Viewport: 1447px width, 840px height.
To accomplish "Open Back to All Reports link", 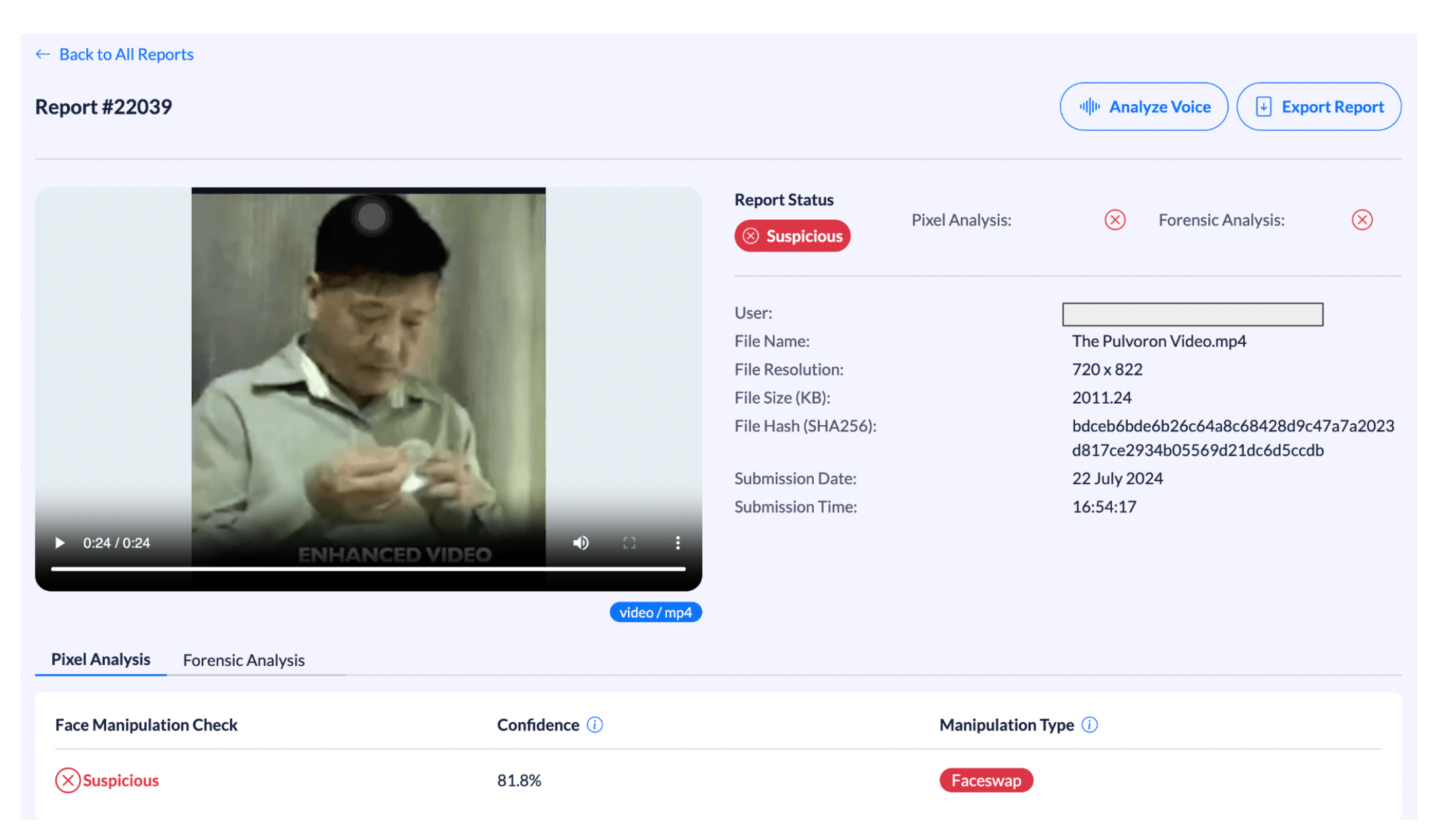I will point(126,54).
